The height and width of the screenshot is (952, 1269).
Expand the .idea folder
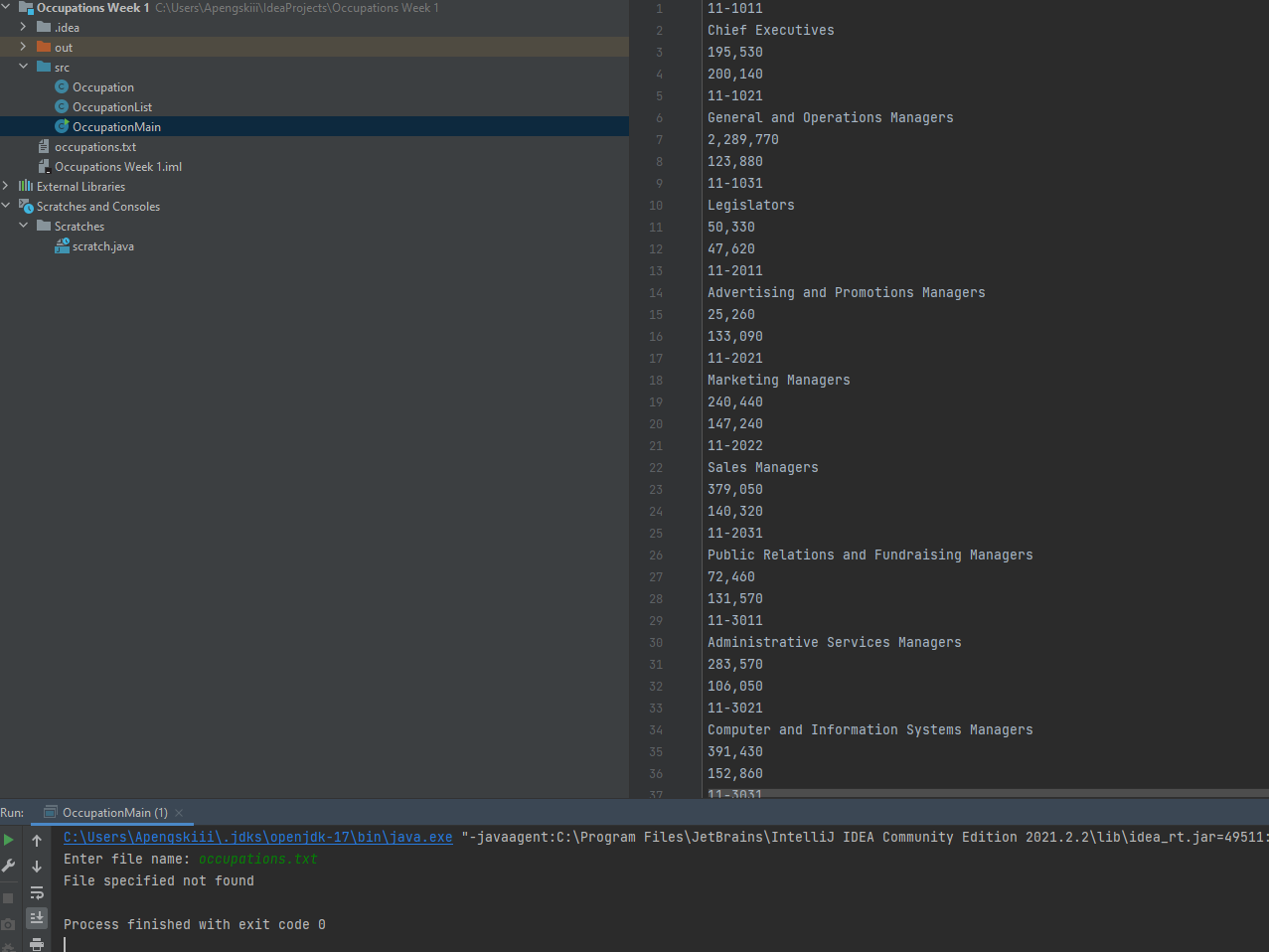coord(24,27)
